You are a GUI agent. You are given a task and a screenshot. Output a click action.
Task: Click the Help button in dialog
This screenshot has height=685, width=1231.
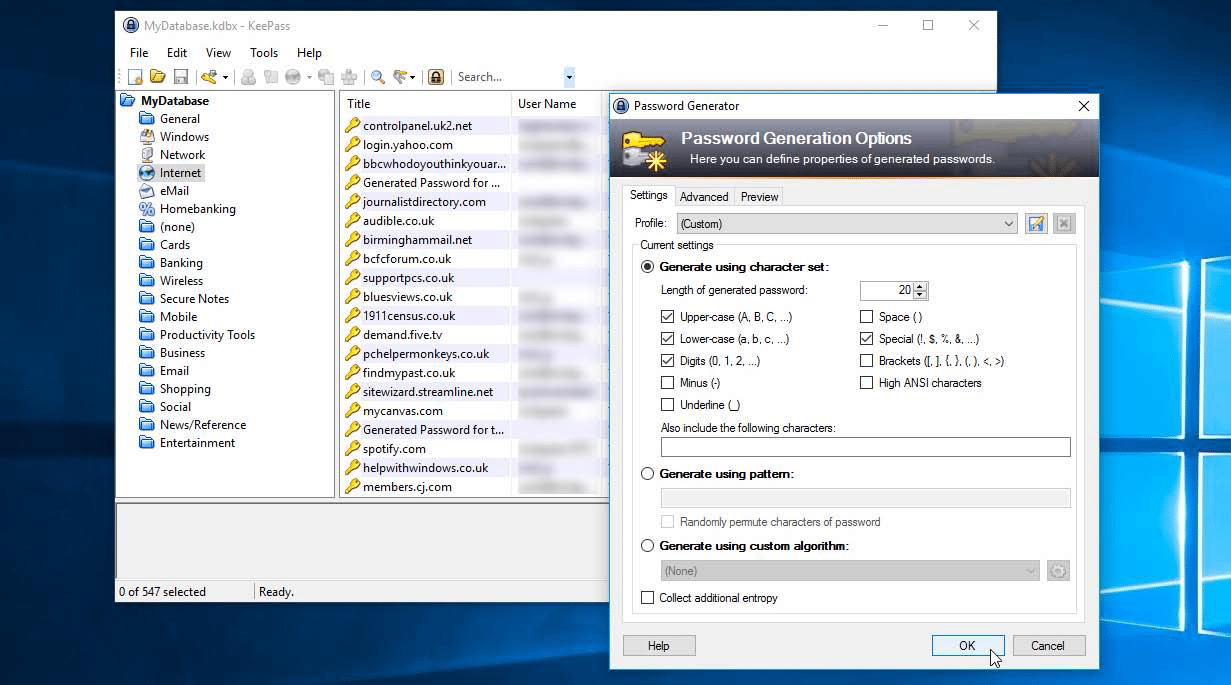(658, 646)
